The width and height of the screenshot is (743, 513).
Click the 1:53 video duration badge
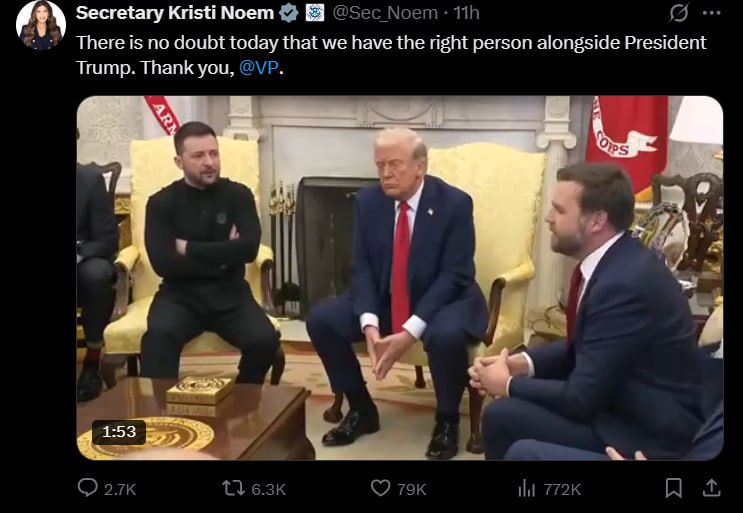pos(119,432)
